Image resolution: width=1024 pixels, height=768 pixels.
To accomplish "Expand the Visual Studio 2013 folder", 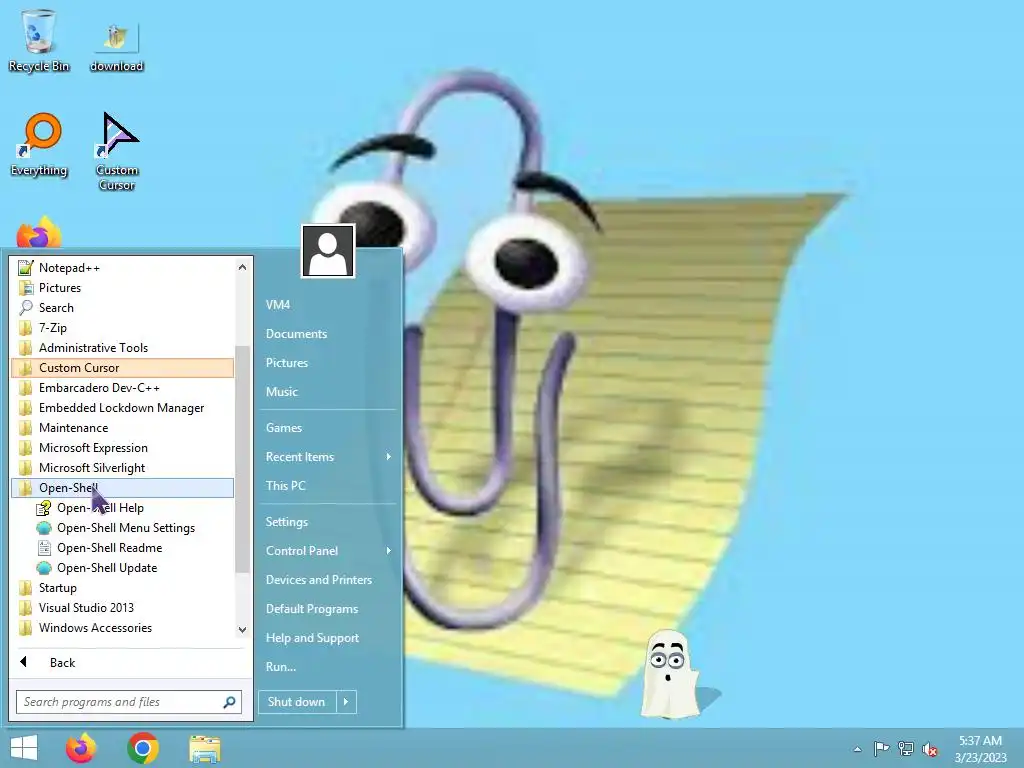I will [x=122, y=608].
